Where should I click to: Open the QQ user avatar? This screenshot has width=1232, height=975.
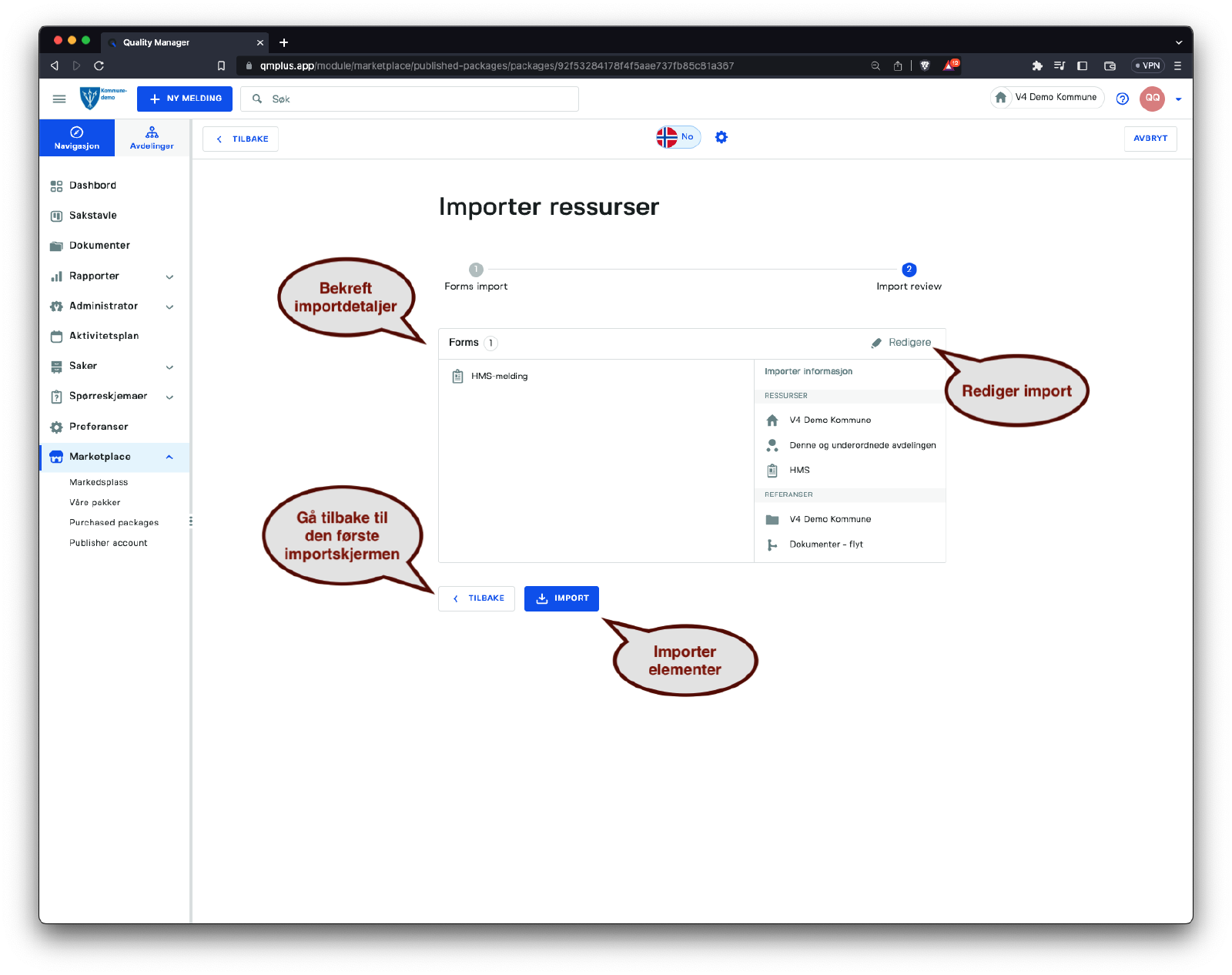coord(1152,99)
